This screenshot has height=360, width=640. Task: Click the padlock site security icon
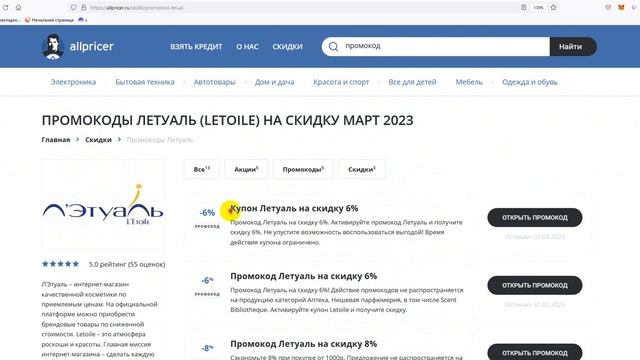84,7
